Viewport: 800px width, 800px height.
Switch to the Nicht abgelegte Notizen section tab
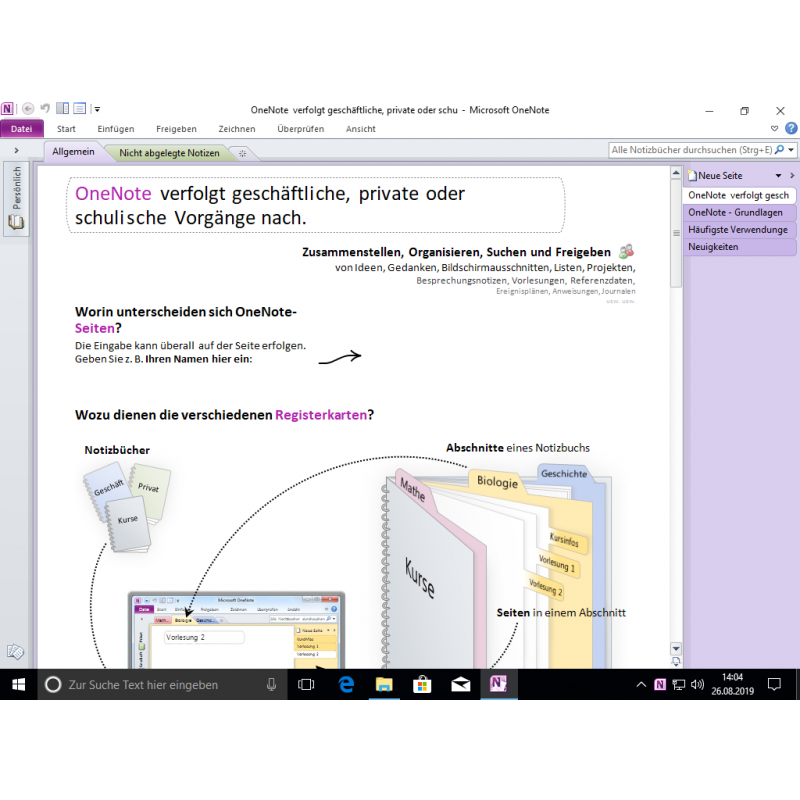(169, 153)
